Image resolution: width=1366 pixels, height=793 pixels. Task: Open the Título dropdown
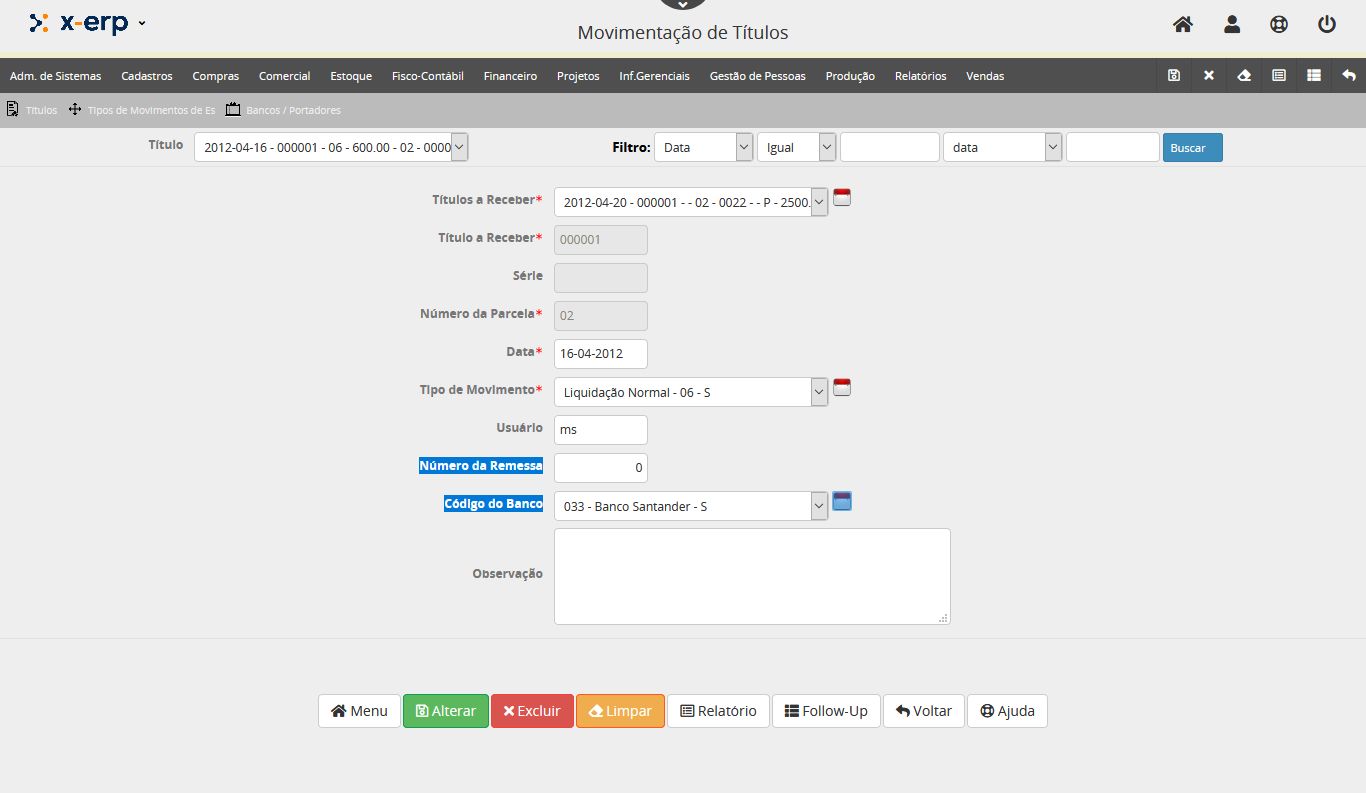331,147
